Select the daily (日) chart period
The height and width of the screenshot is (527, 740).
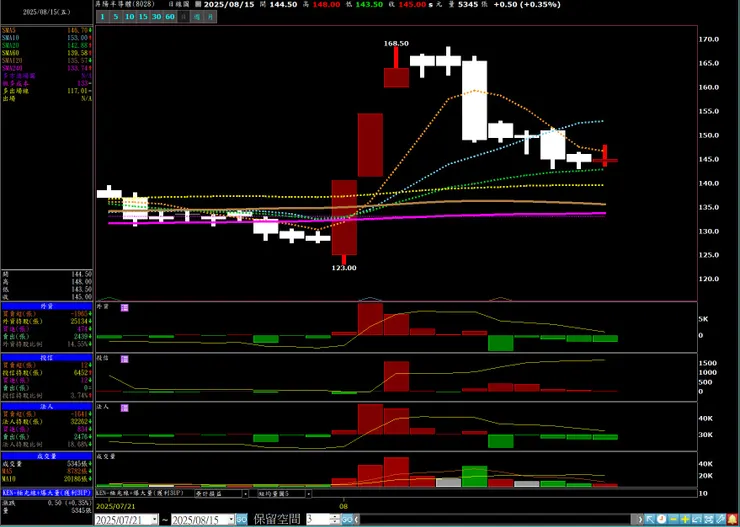pyautogui.click(x=184, y=17)
